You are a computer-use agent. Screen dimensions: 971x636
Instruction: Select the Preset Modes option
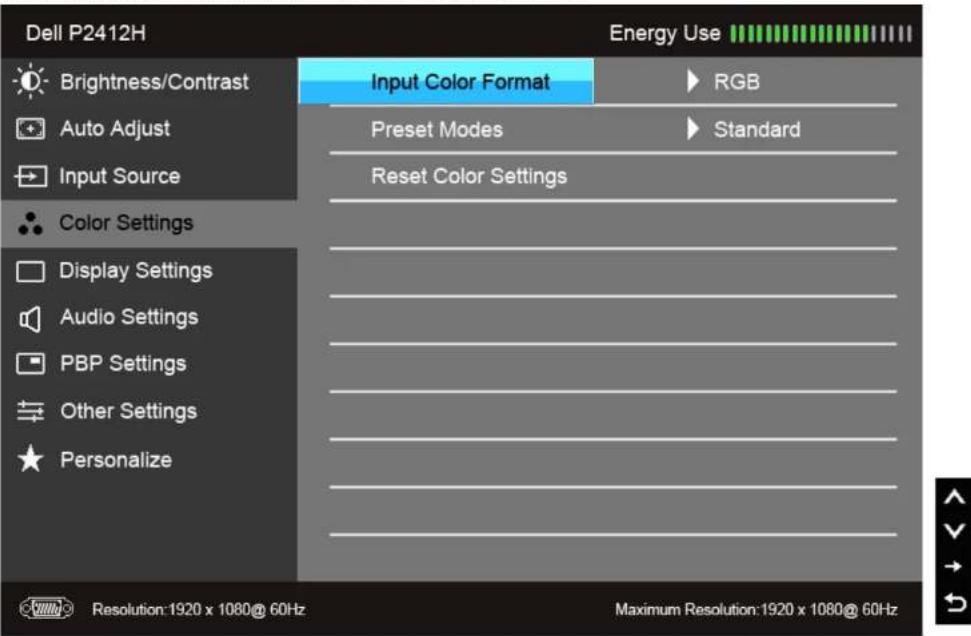pyautogui.click(x=437, y=129)
